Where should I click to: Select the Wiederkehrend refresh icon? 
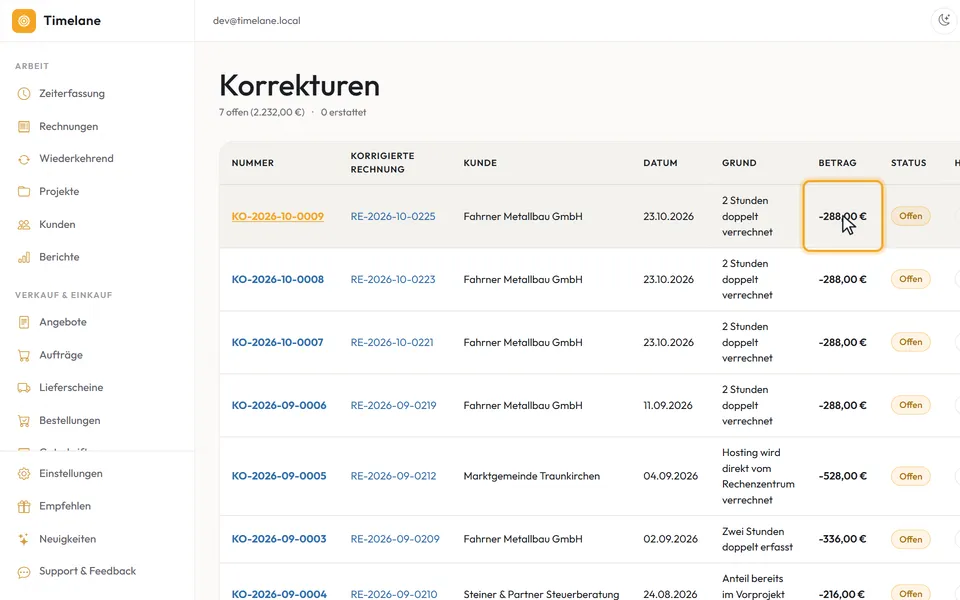point(24,159)
